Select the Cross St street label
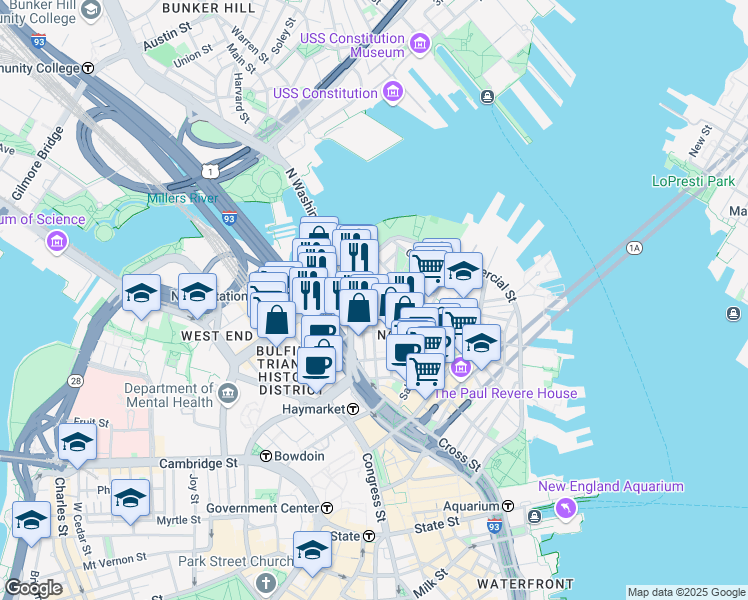The height and width of the screenshot is (600, 748). tap(460, 455)
